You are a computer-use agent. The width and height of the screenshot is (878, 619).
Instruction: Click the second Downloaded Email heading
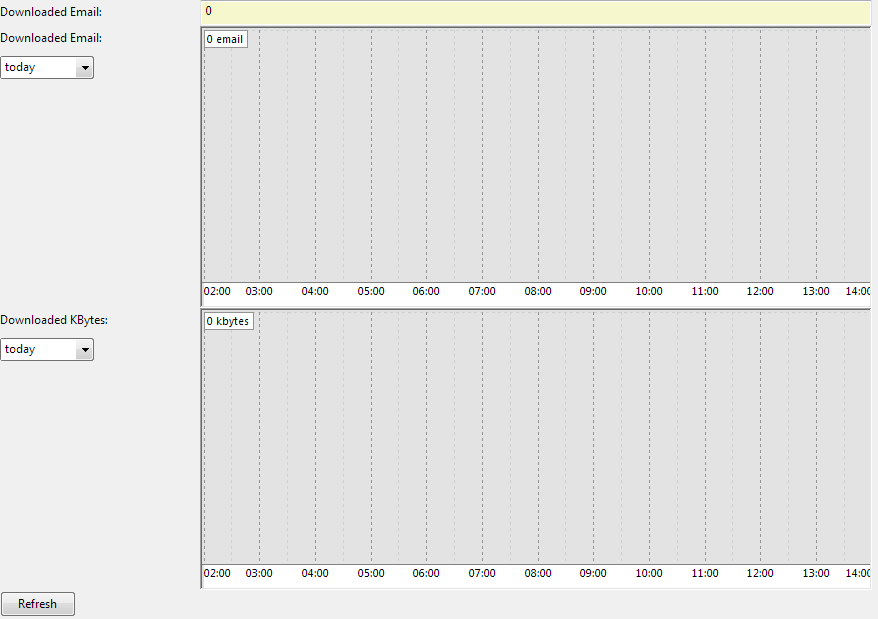pos(51,37)
